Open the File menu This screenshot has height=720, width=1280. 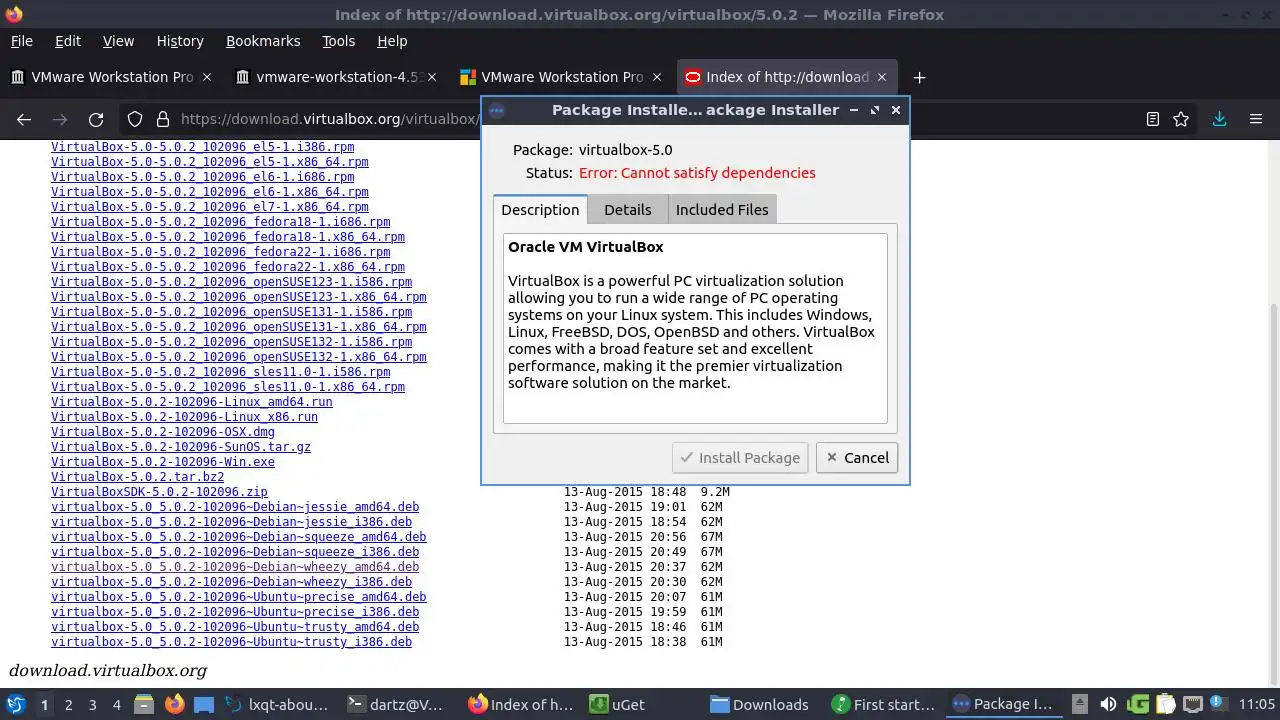tap(21, 41)
